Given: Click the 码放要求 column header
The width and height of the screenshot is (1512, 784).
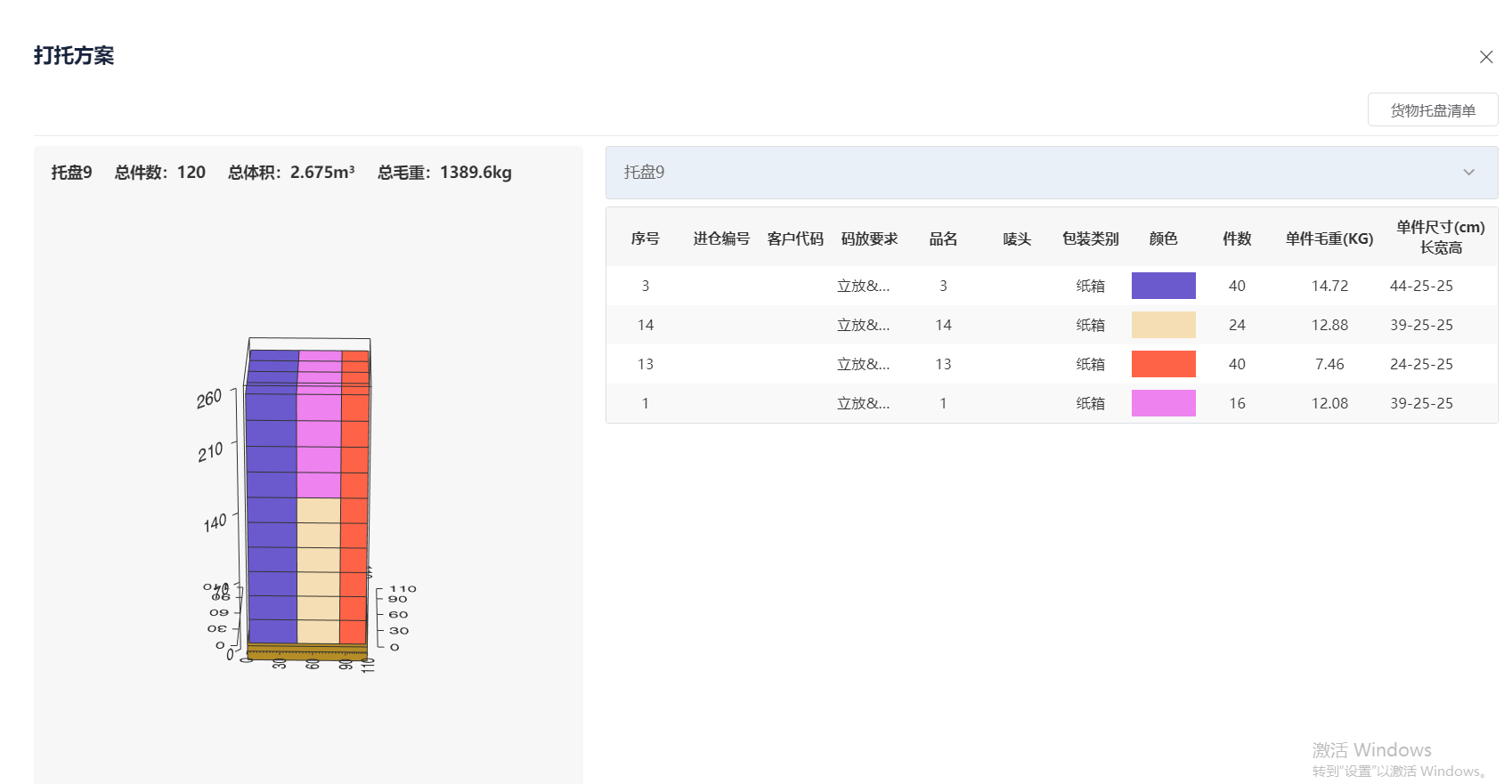Looking at the screenshot, I should pyautogui.click(x=869, y=238).
